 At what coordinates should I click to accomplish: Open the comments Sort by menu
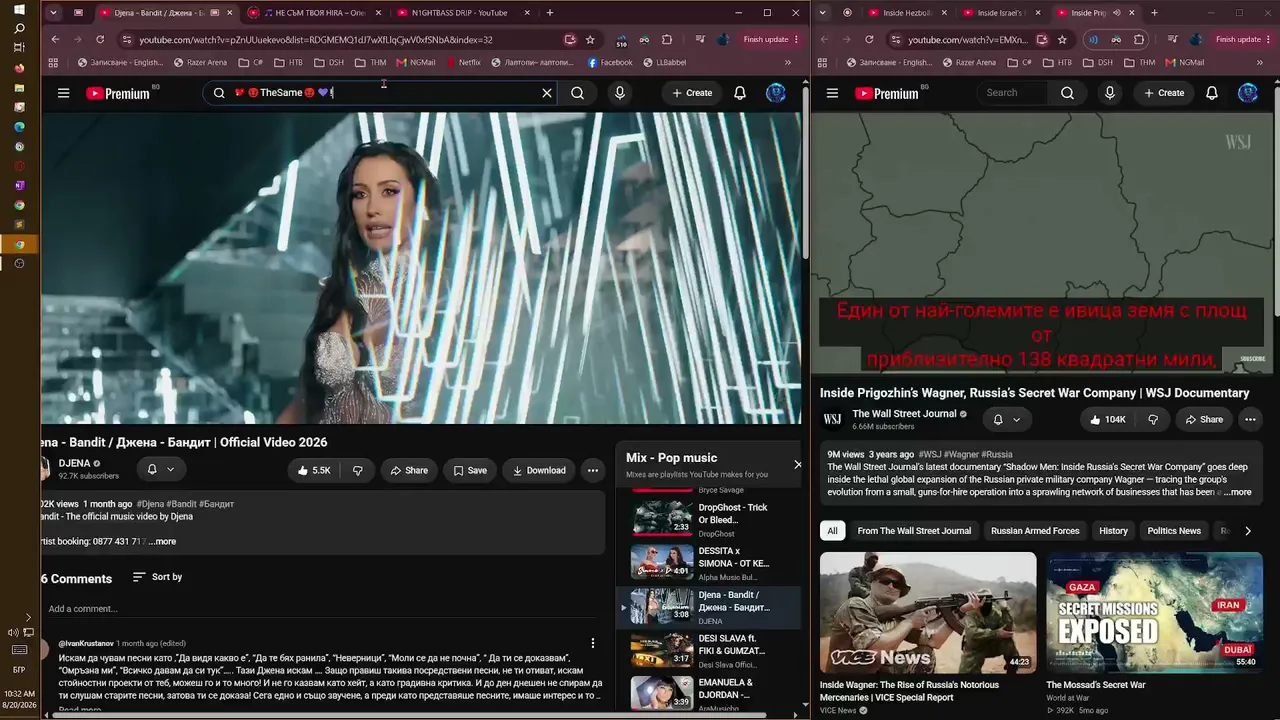click(157, 577)
